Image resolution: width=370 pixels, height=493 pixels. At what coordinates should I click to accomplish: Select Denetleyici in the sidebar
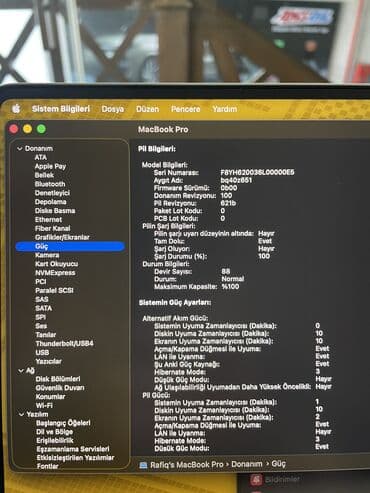click(x=52, y=193)
